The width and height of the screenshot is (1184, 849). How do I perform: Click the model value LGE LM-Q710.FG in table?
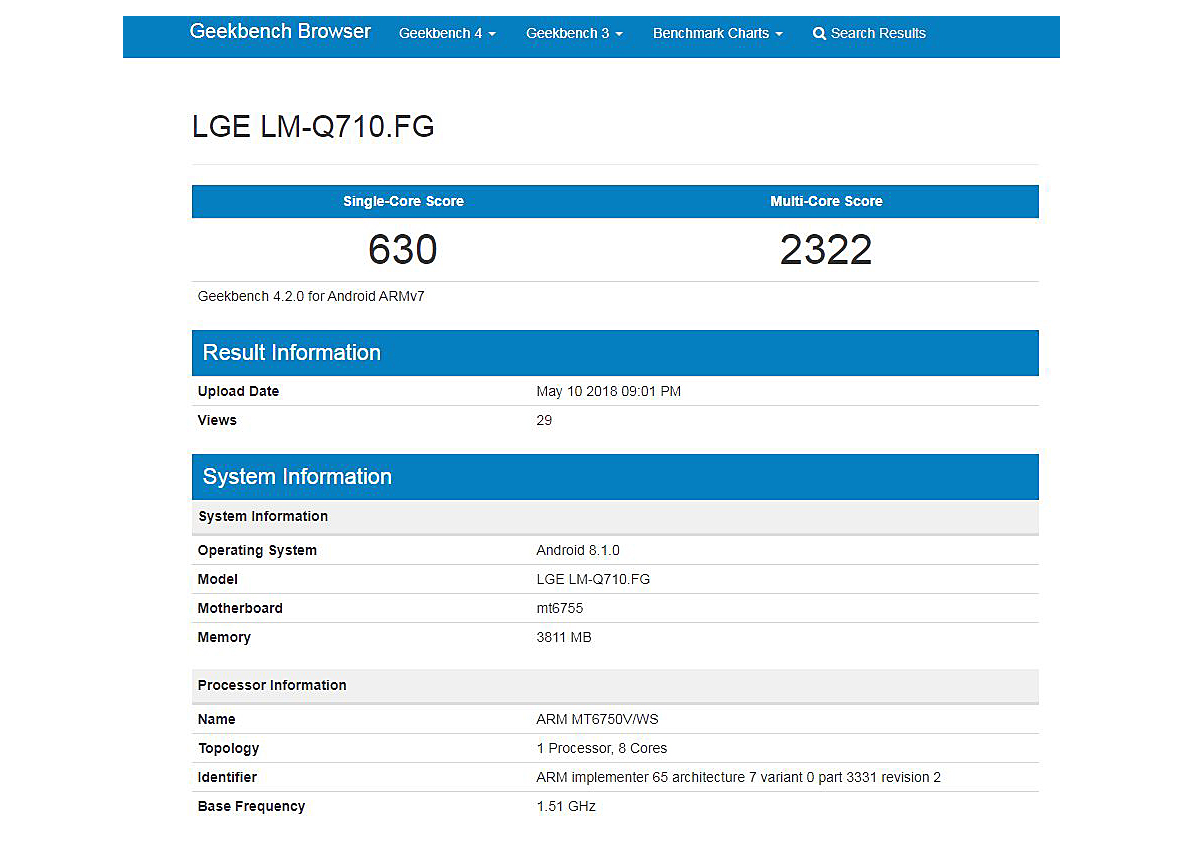tap(593, 579)
